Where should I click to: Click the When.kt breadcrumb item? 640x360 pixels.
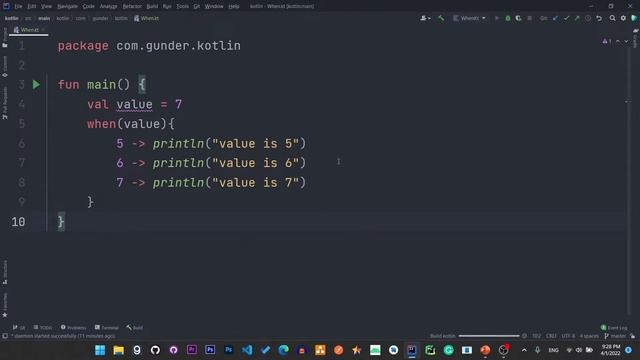click(147, 18)
